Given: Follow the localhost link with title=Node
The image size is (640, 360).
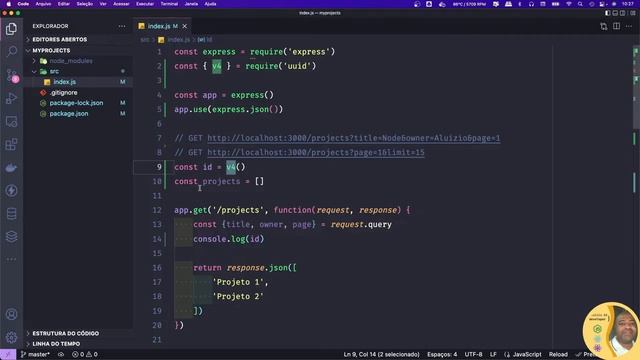Looking at the screenshot, I should (353, 138).
